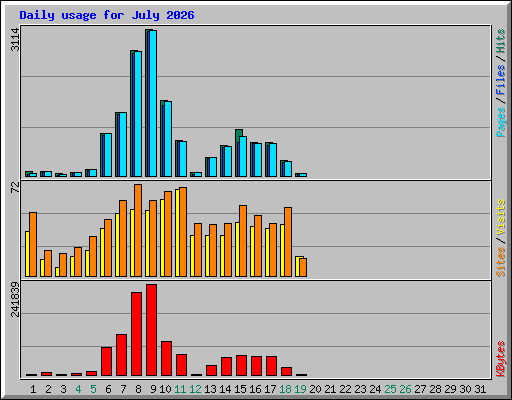Click the 241839 maximum KBytes label

tap(15, 299)
